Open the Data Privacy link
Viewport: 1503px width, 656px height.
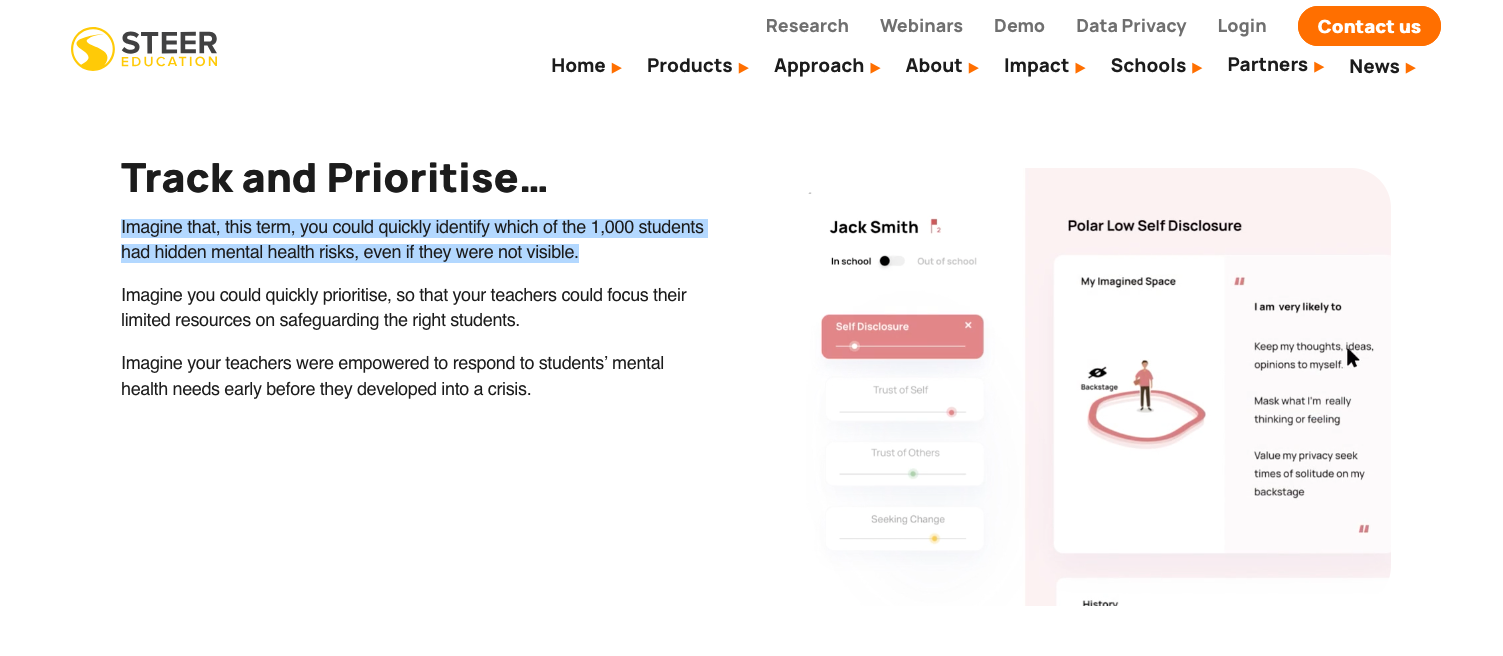(1130, 26)
